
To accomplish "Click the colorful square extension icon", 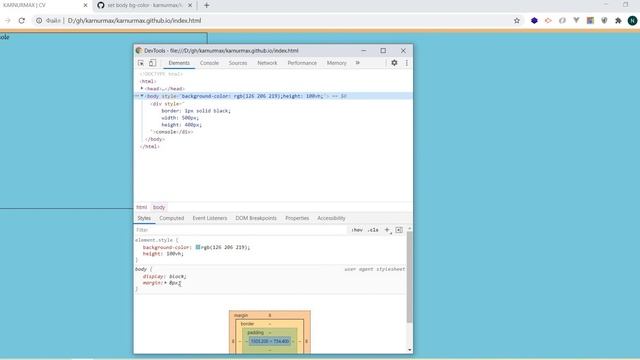I will click(x=590, y=20).
